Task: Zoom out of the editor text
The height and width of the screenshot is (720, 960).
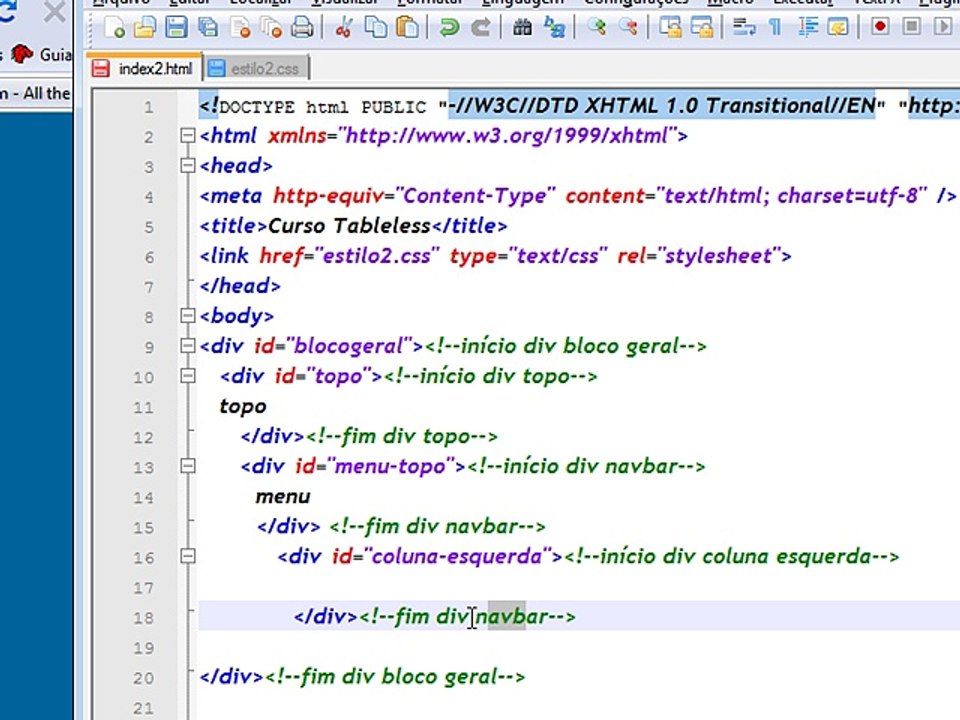Action: [x=628, y=27]
